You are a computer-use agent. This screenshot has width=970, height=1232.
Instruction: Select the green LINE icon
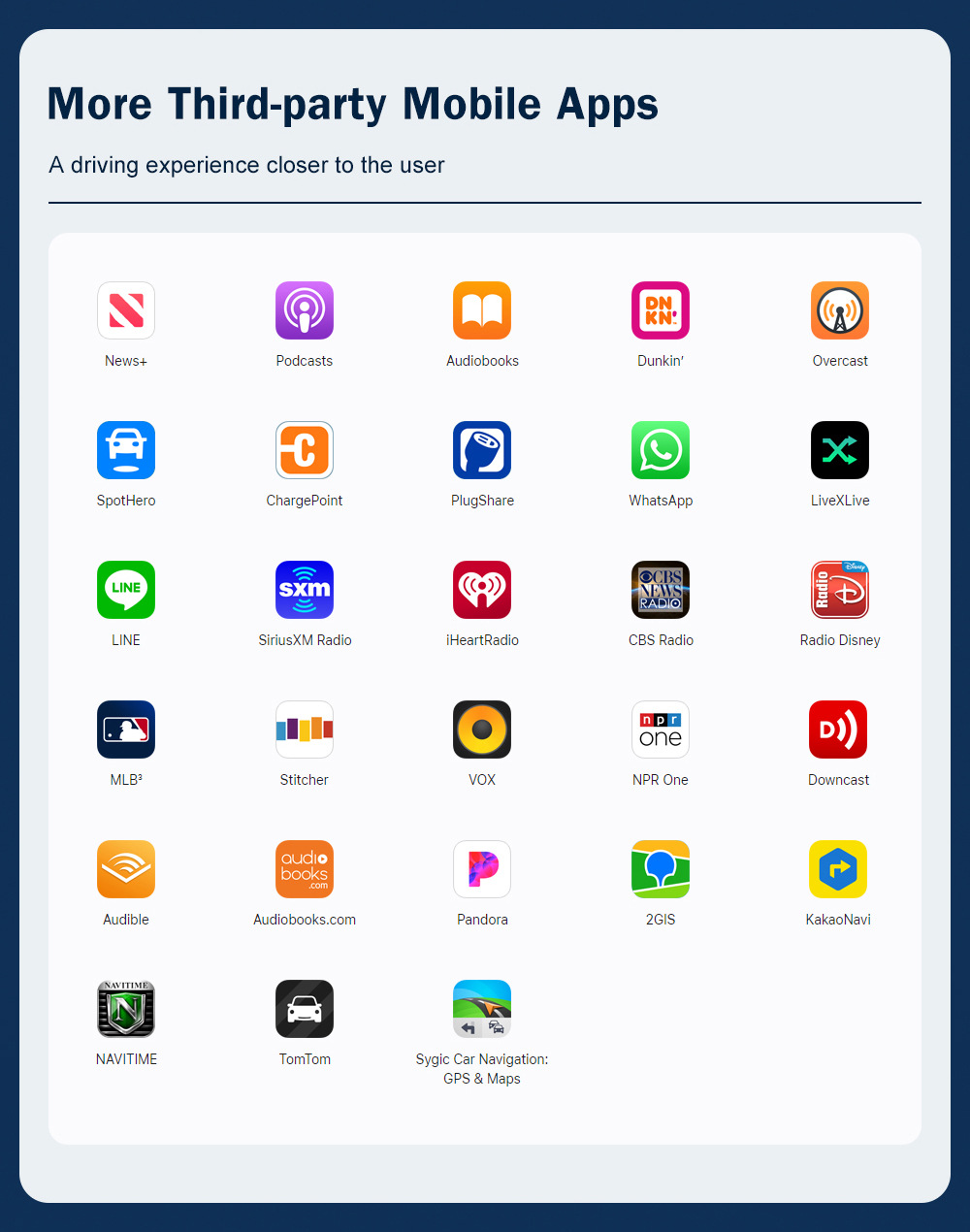click(126, 590)
